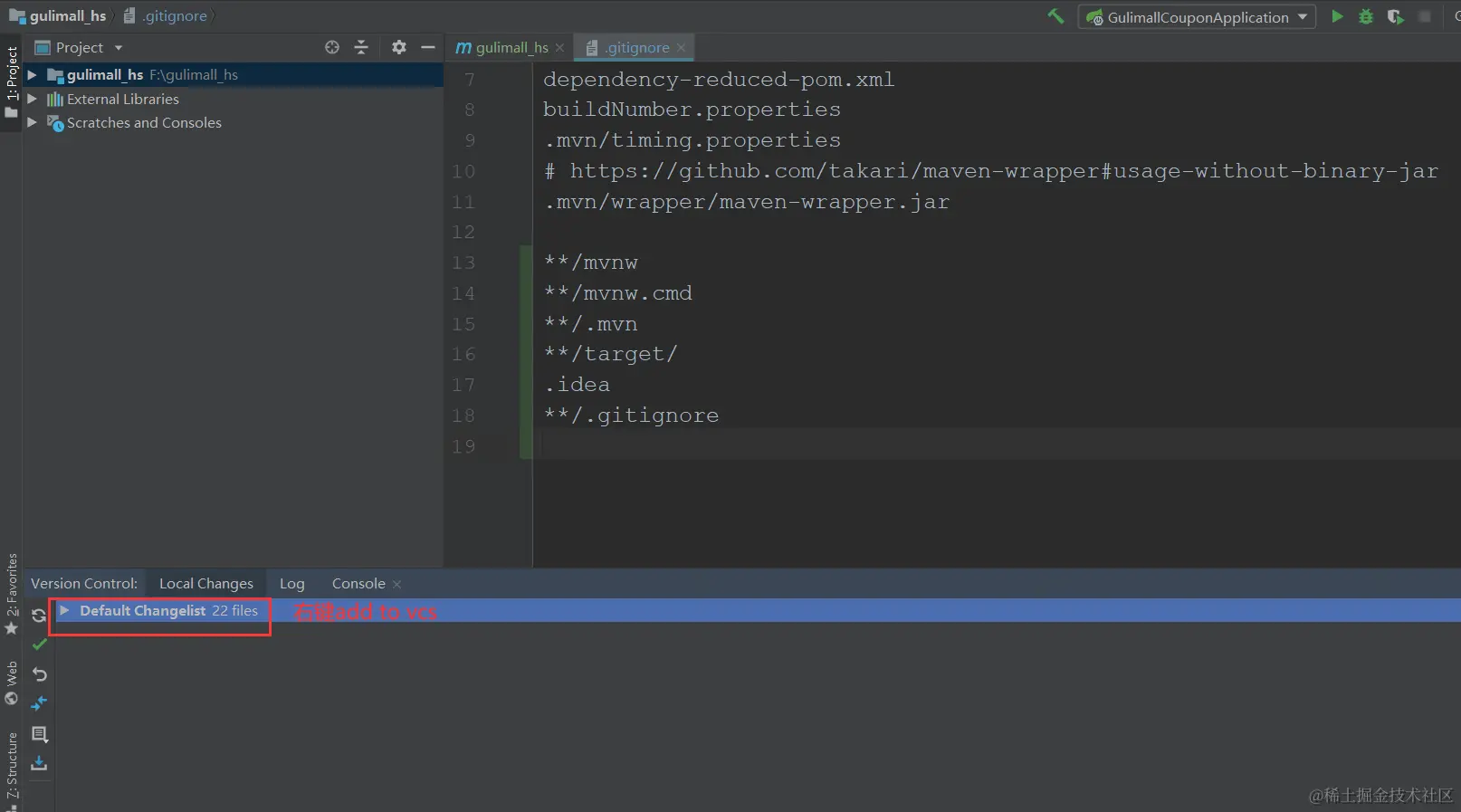The height and width of the screenshot is (812, 1461).
Task: Close the Console tab in Version Control
Action: click(396, 585)
